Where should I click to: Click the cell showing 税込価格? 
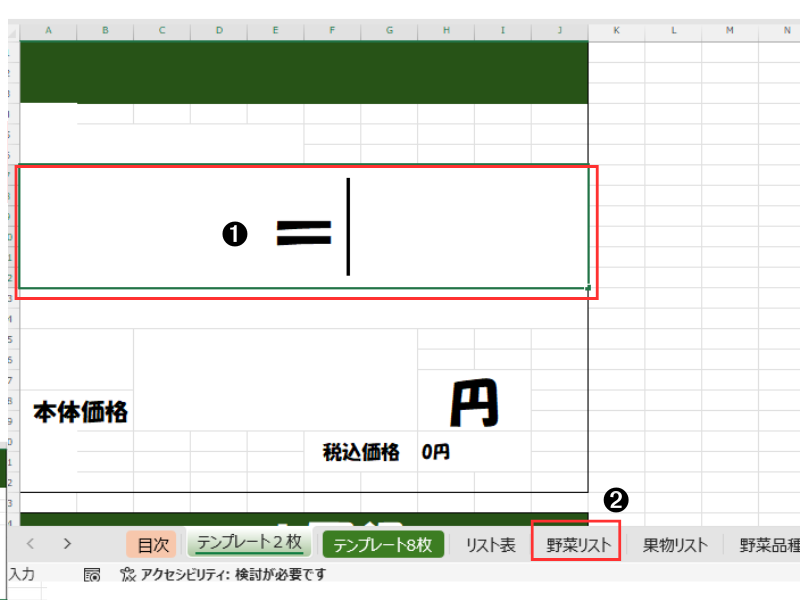pyautogui.click(x=360, y=452)
